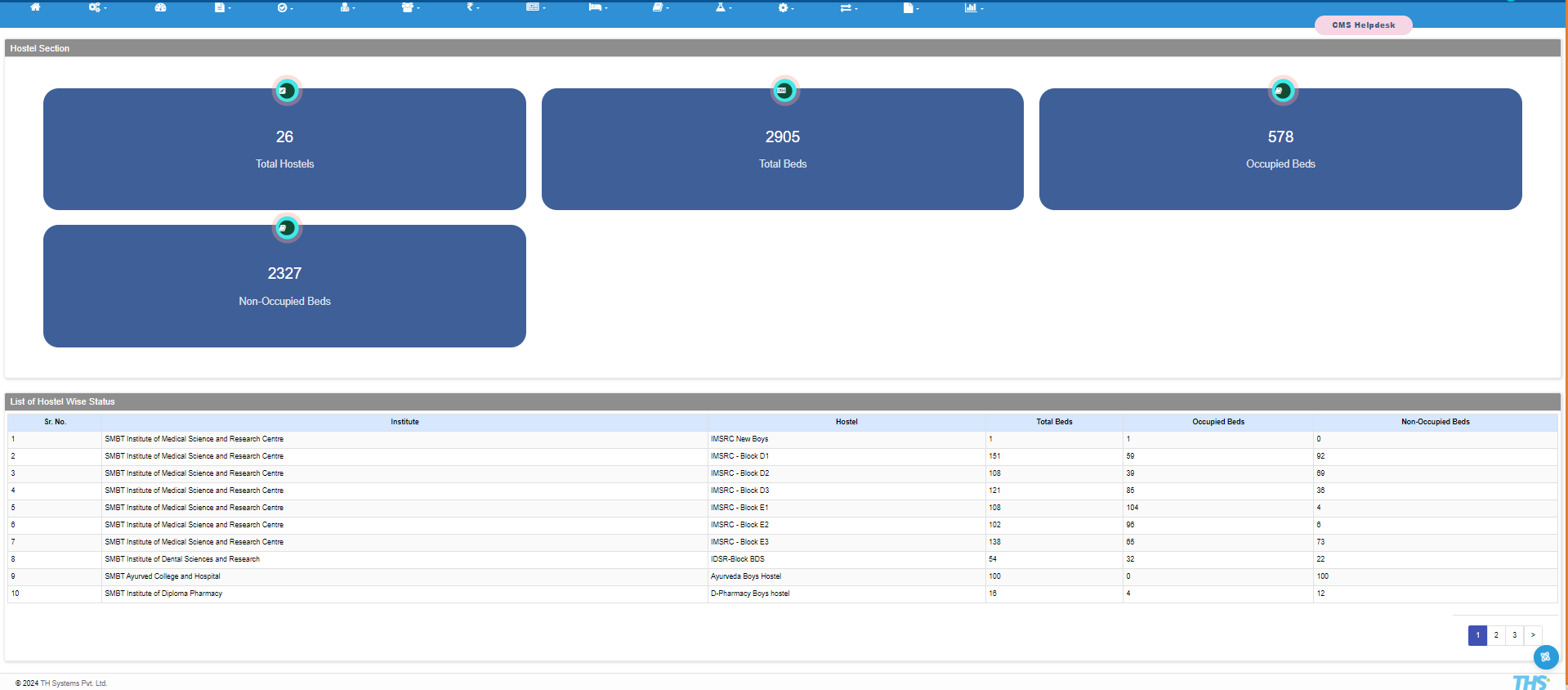The height and width of the screenshot is (690, 1568).
Task: Click the Total Beds summary card
Action: 782,150
